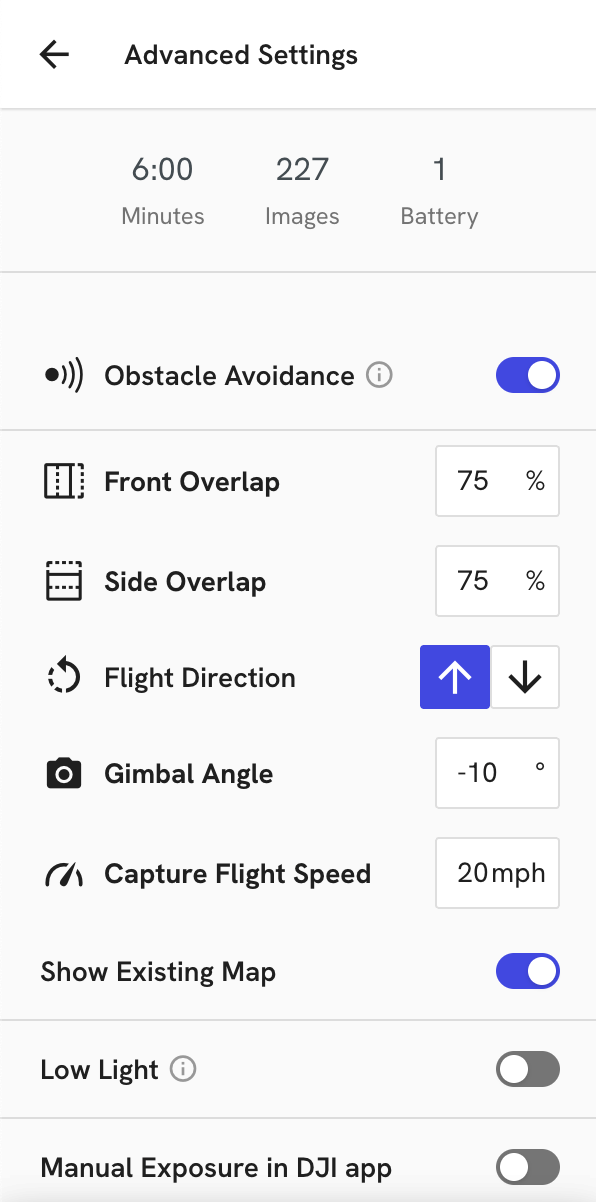Click the Obstacle Avoidance sensor icon
596x1202 pixels.
pyautogui.click(x=65, y=376)
